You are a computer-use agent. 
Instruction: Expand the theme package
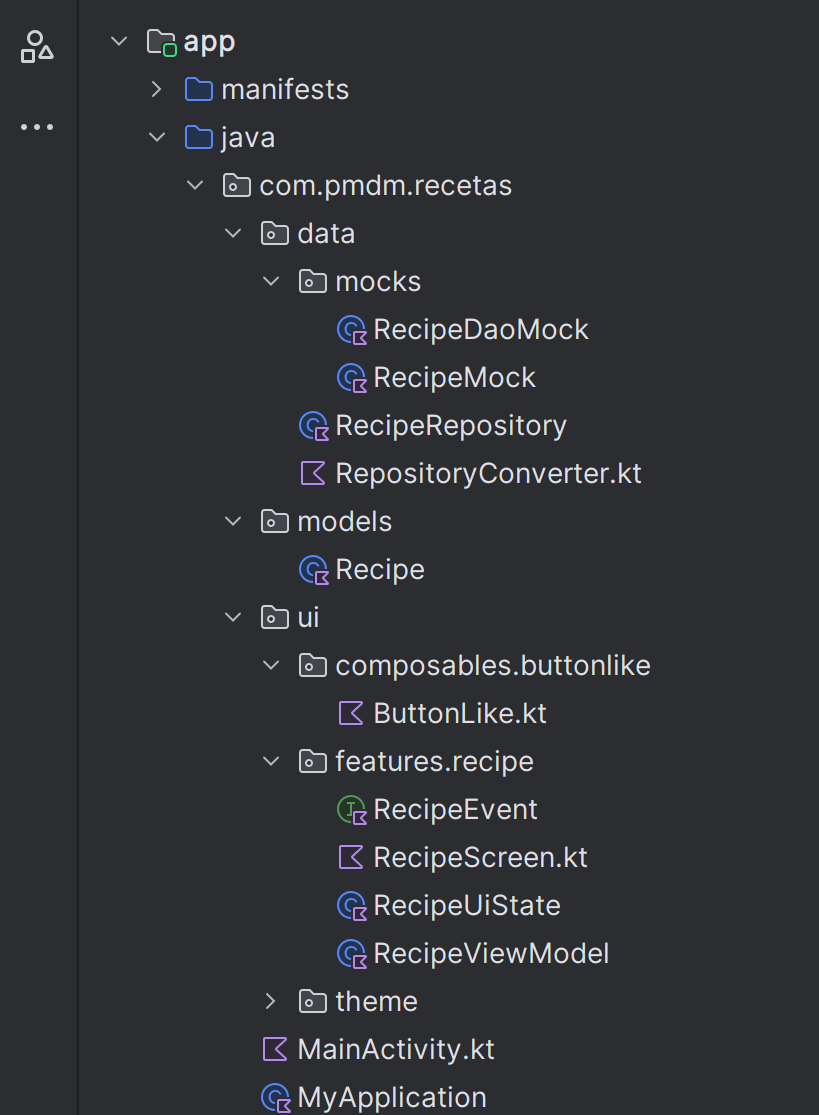pos(270,1002)
